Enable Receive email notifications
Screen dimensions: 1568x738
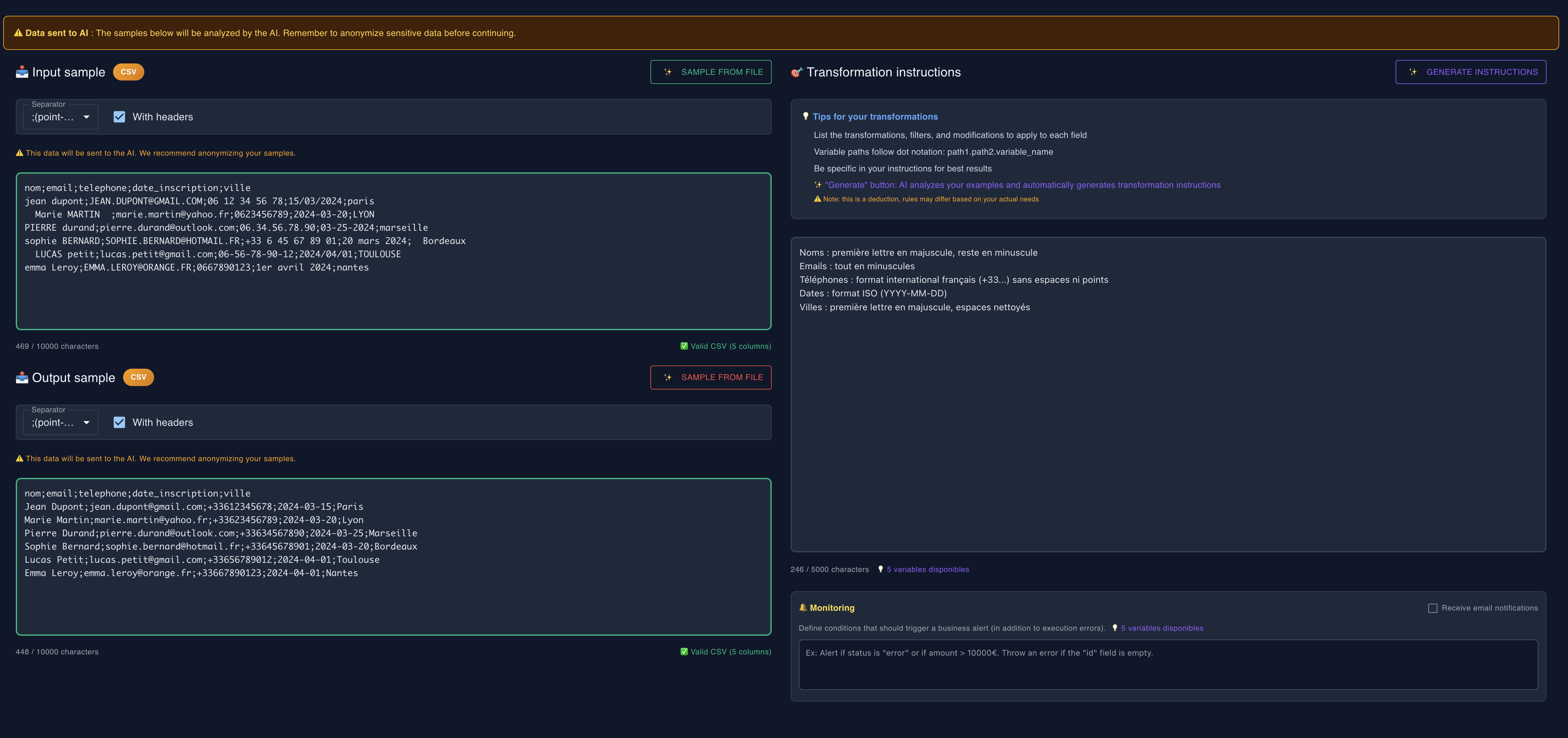tap(1432, 608)
